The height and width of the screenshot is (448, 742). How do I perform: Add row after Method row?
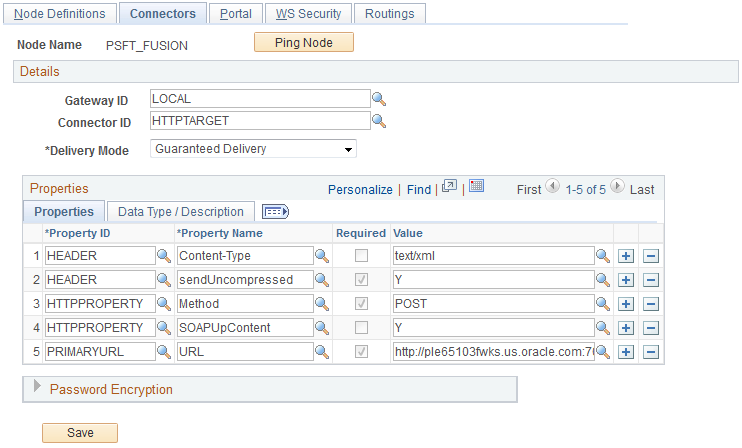[626, 304]
